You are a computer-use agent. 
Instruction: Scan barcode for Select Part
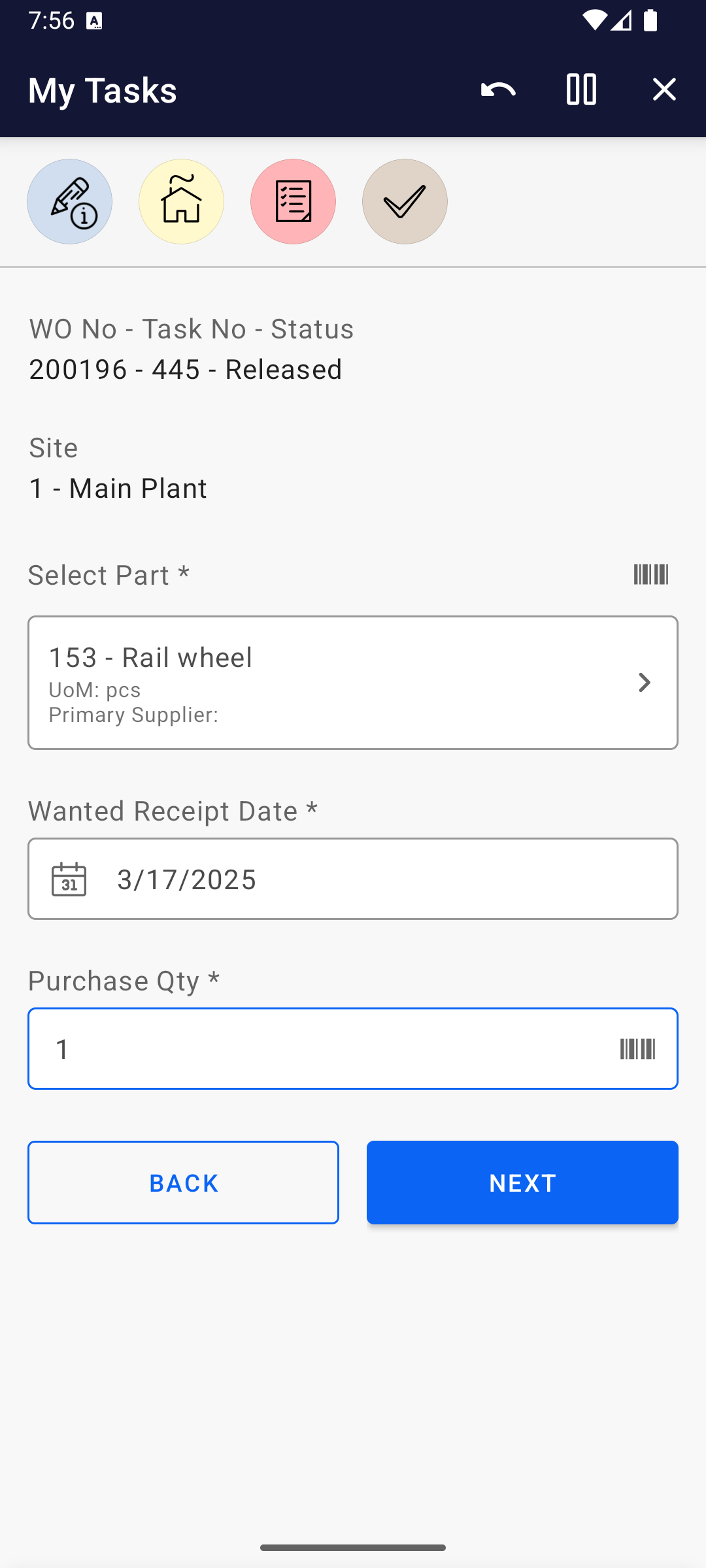coord(651,575)
